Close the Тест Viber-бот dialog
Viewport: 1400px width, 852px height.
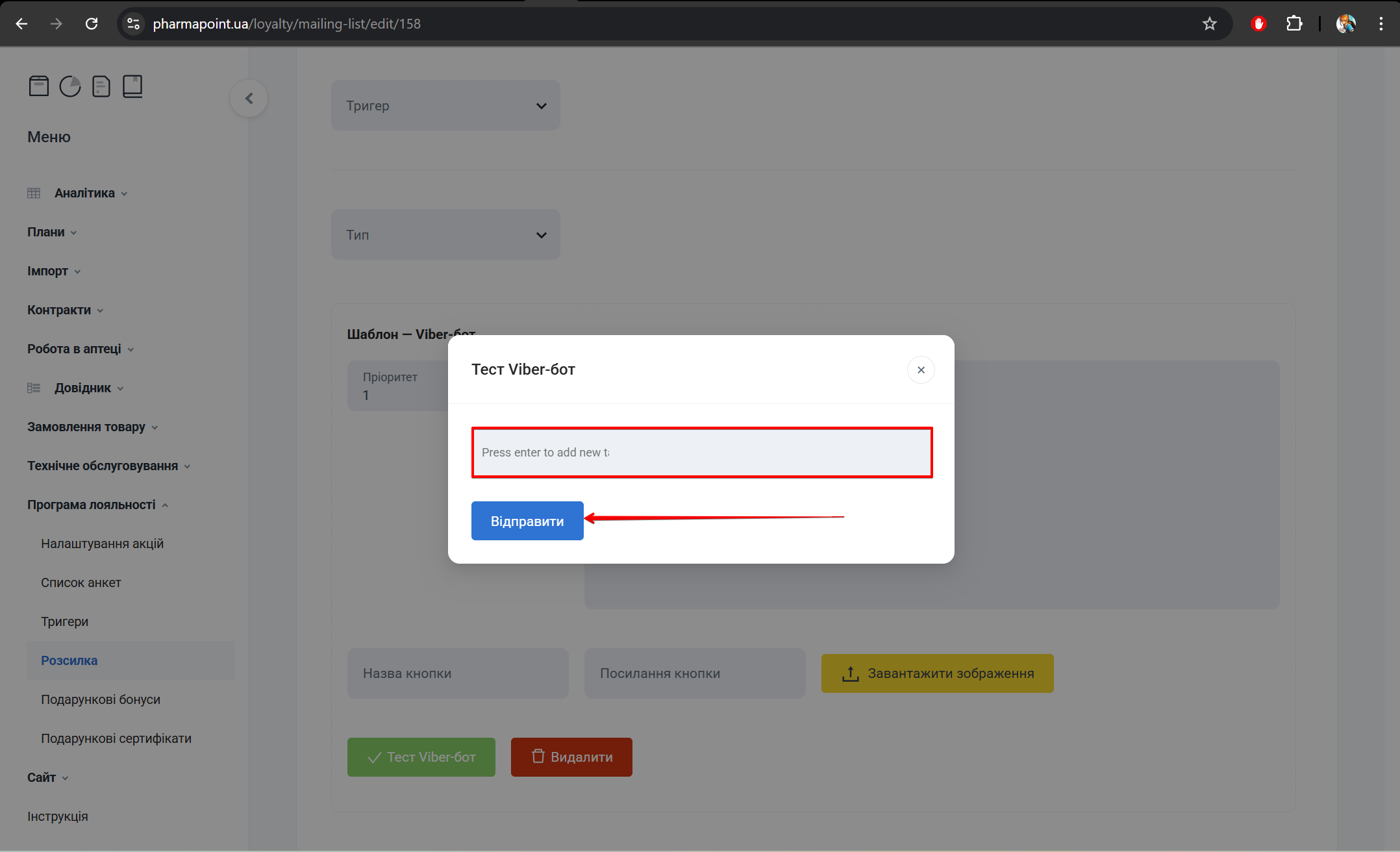[x=920, y=370]
